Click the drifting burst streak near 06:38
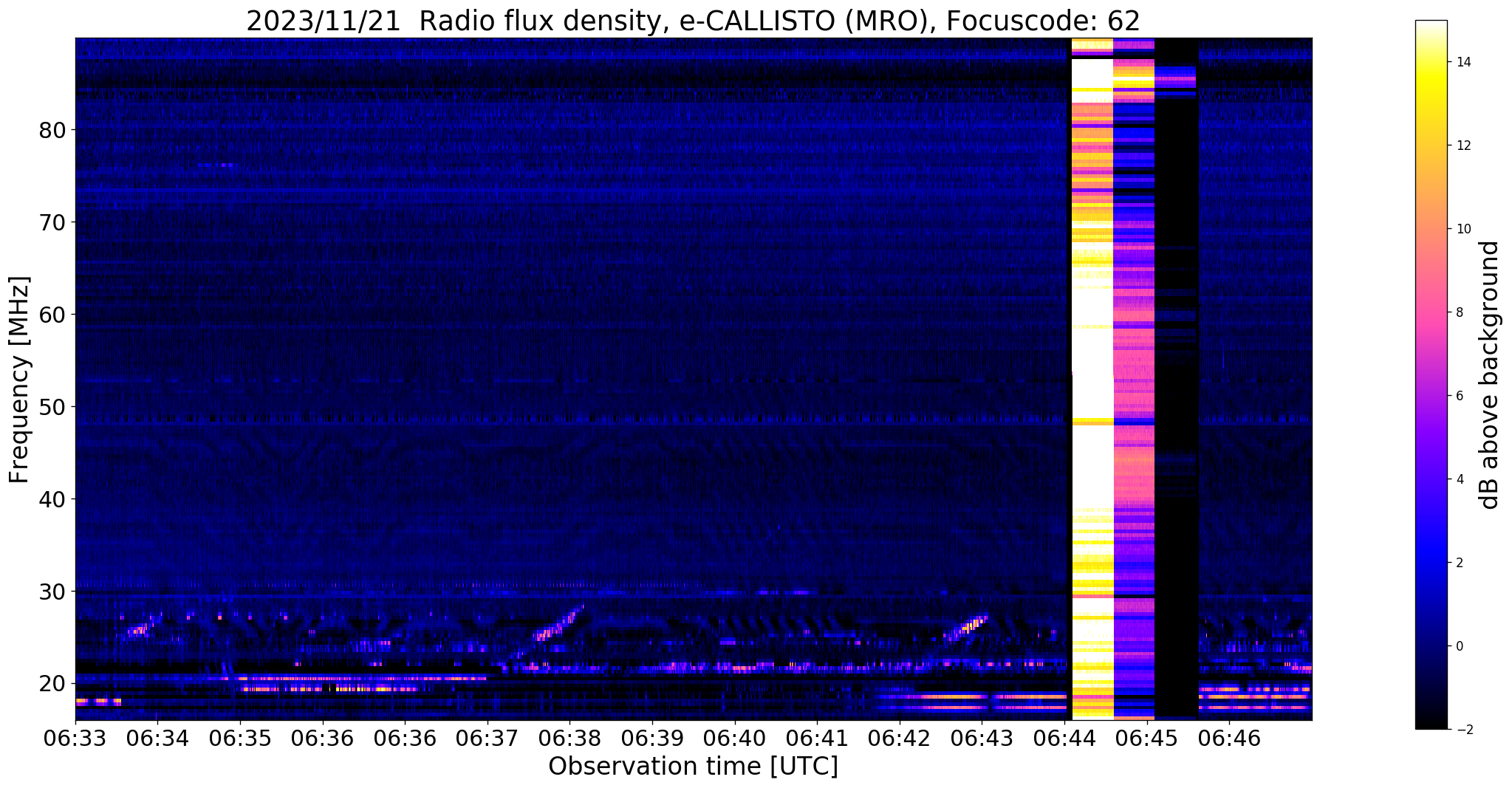 coord(558,624)
